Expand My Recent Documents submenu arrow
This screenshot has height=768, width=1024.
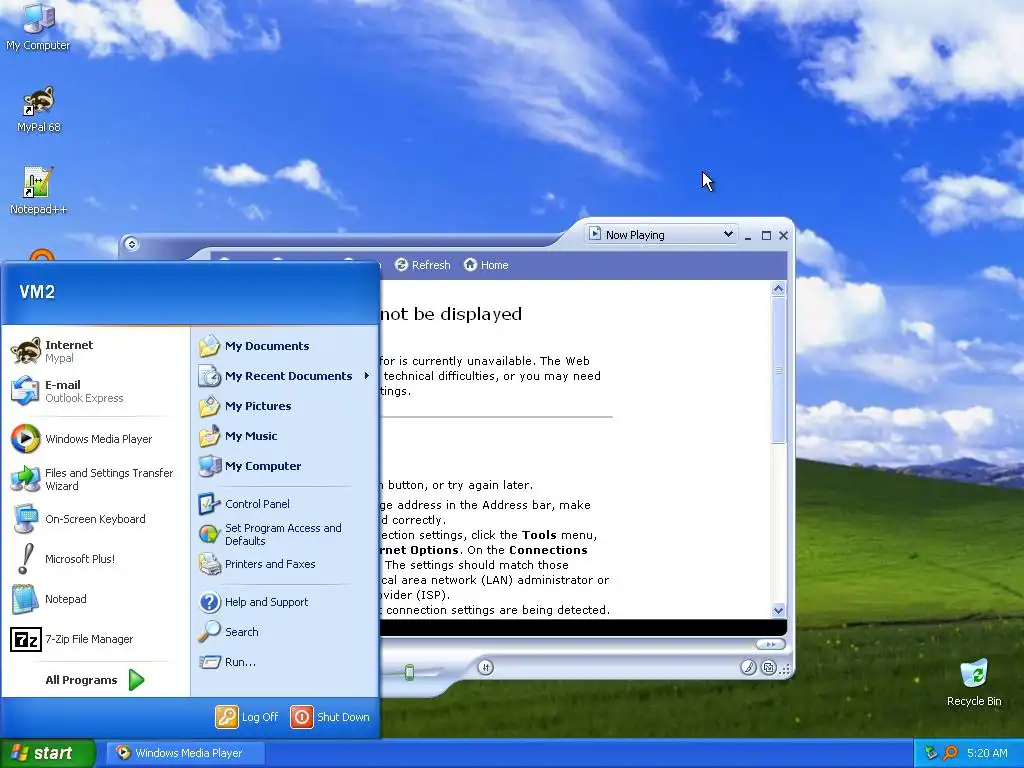(366, 376)
